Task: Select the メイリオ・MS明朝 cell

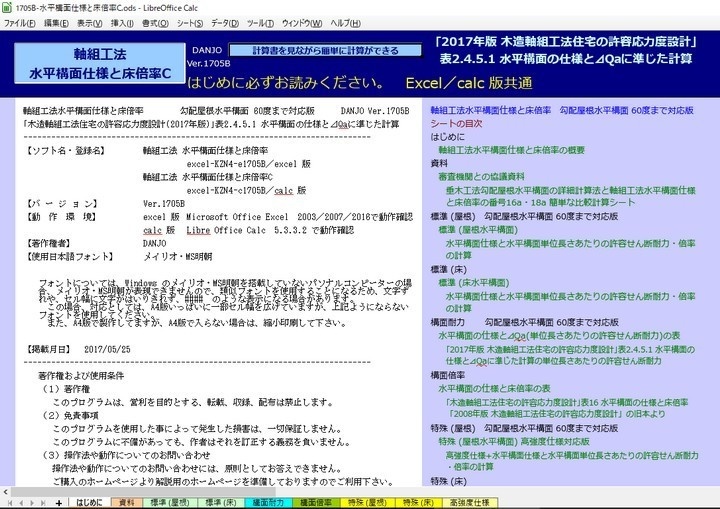Action: point(178,257)
